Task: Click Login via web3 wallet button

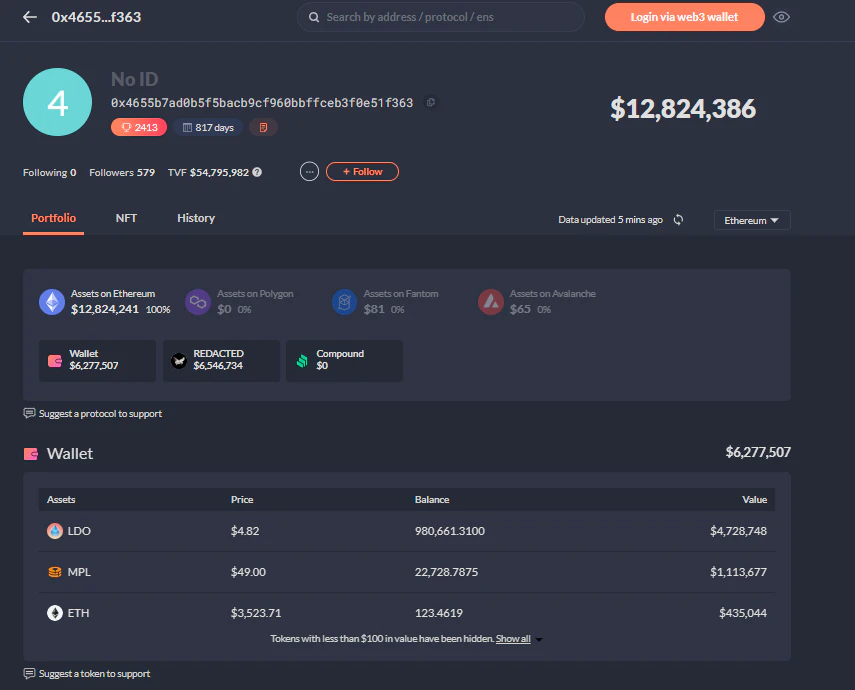Action: pos(684,17)
